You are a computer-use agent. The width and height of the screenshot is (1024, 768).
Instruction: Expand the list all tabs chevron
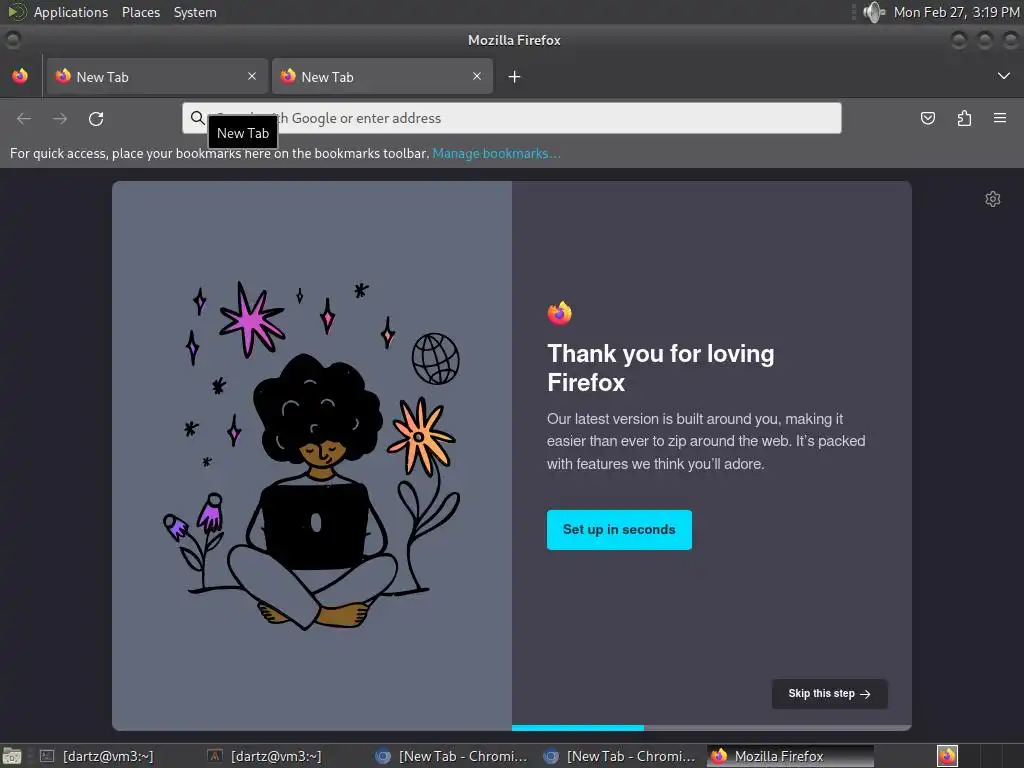click(x=1004, y=76)
